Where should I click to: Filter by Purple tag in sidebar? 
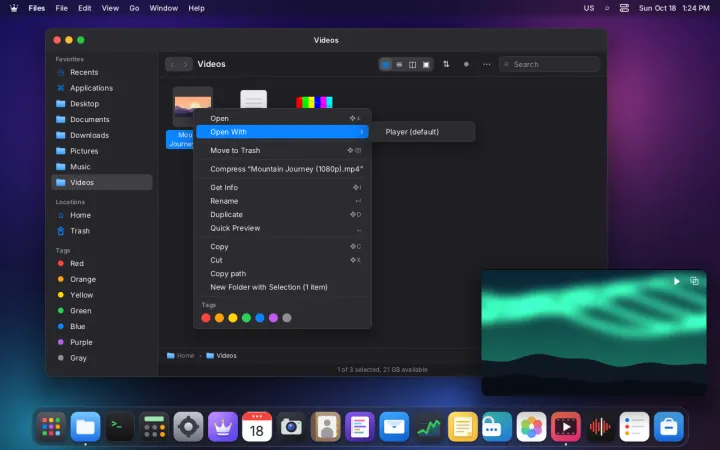[101, 342]
